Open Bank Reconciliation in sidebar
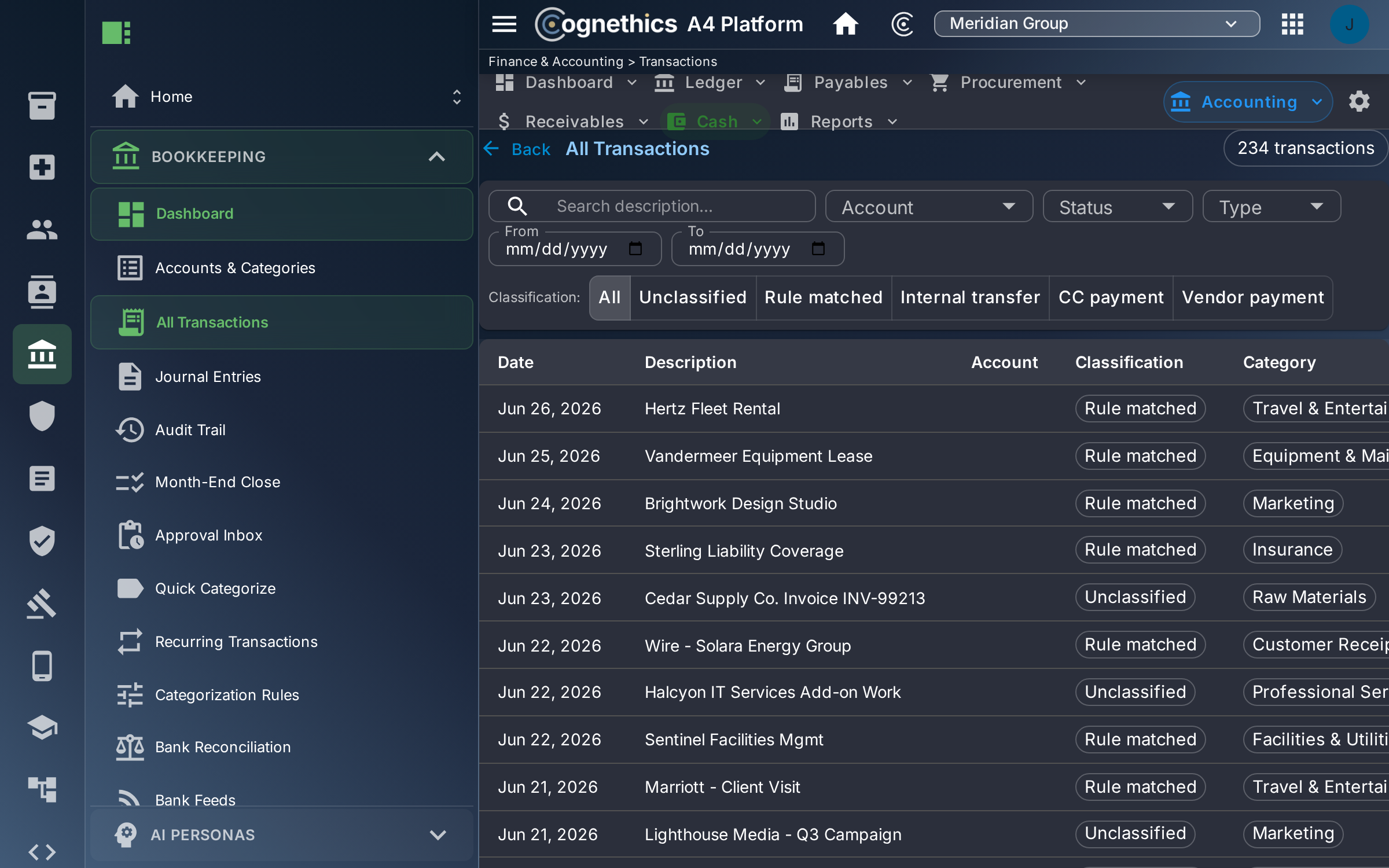Viewport: 1389px width, 868px height. pyautogui.click(x=282, y=747)
